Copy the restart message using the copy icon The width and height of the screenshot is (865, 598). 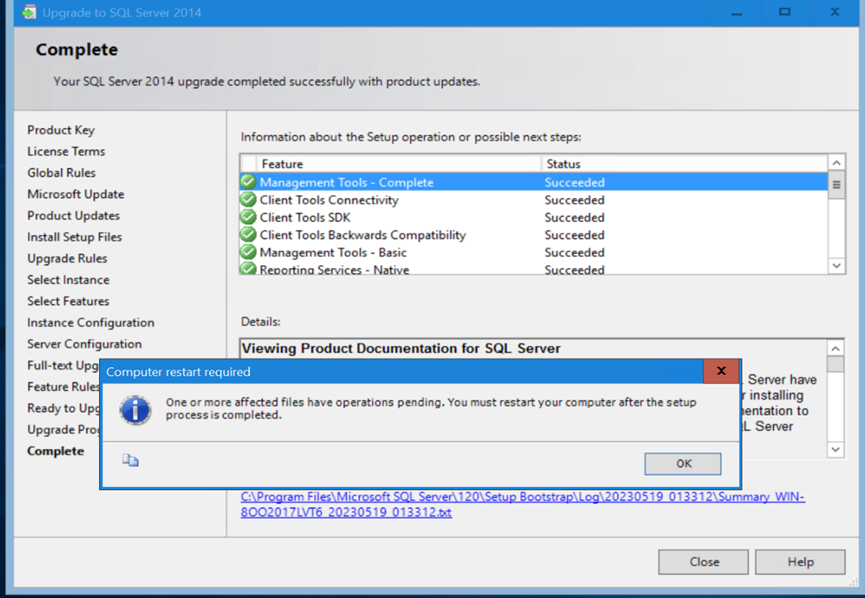tap(130, 460)
